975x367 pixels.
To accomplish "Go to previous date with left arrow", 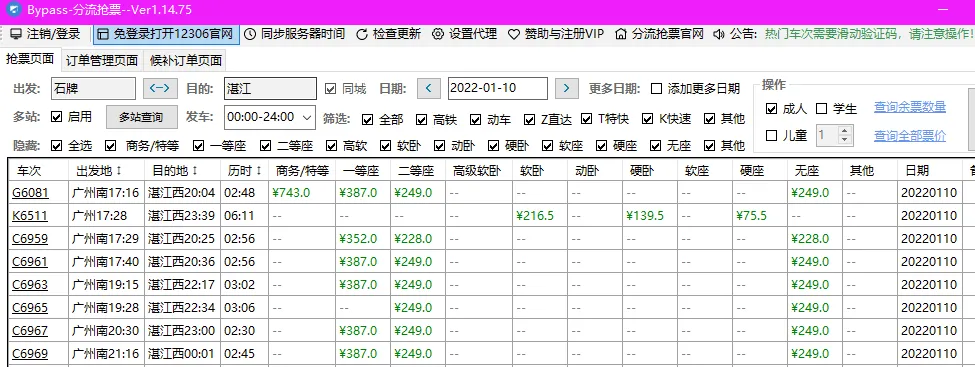I will click(x=428, y=88).
